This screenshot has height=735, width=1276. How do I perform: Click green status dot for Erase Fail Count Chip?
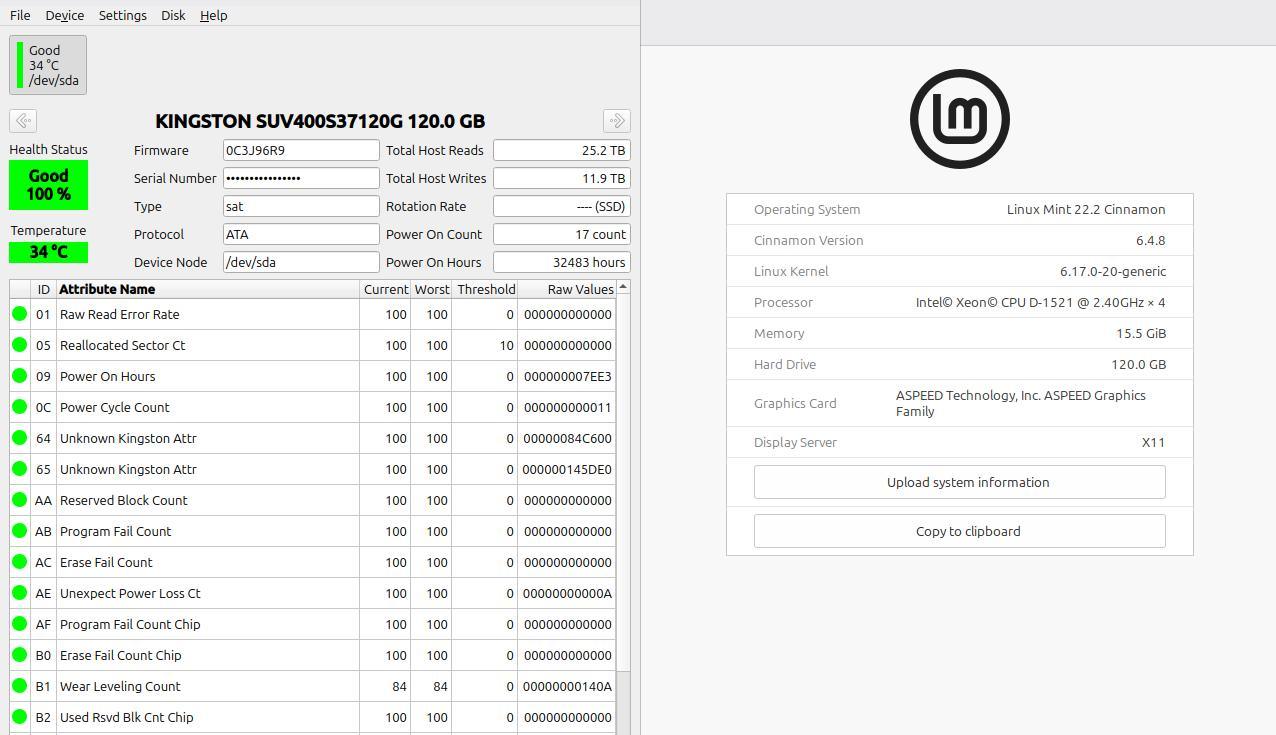click(19, 655)
